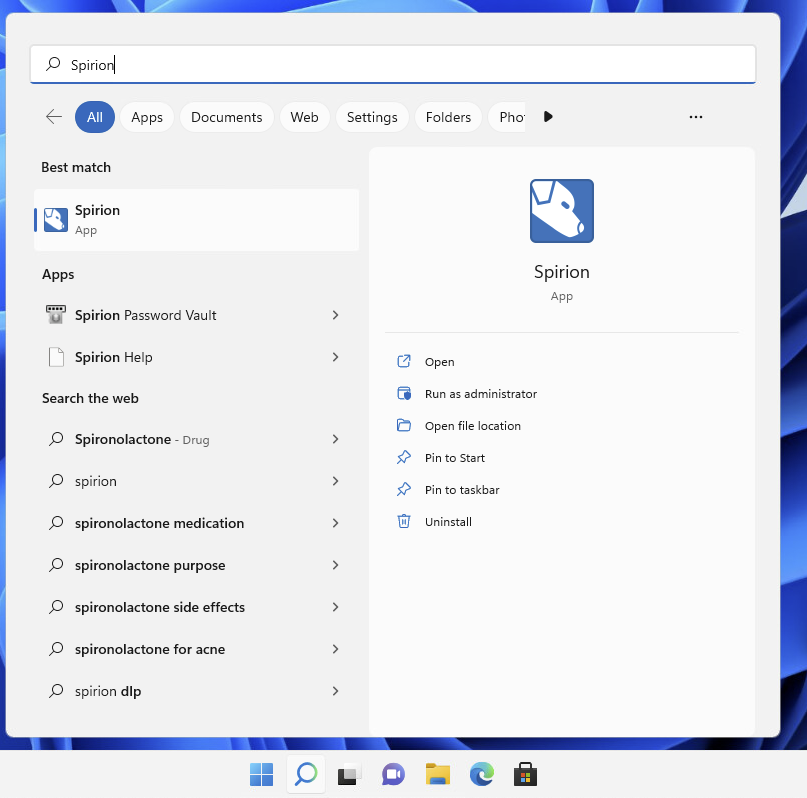Click the magnifier icon in the search box
807x798 pixels.
pos(53,64)
